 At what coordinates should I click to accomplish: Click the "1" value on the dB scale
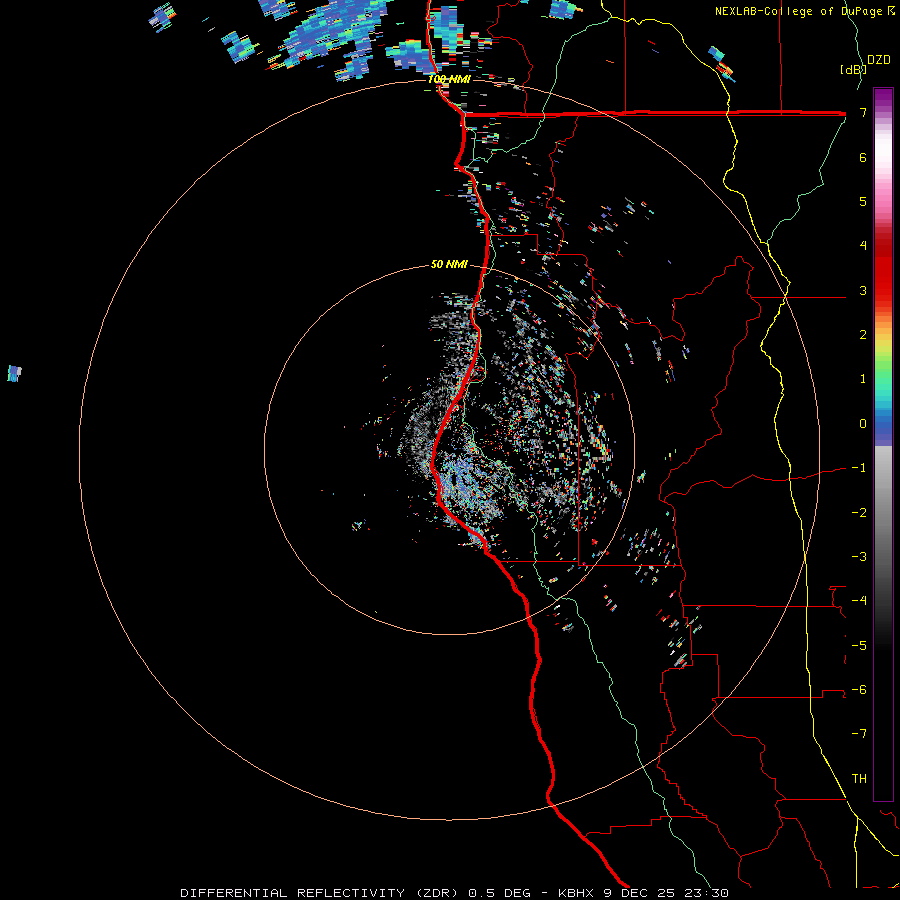tap(863, 379)
